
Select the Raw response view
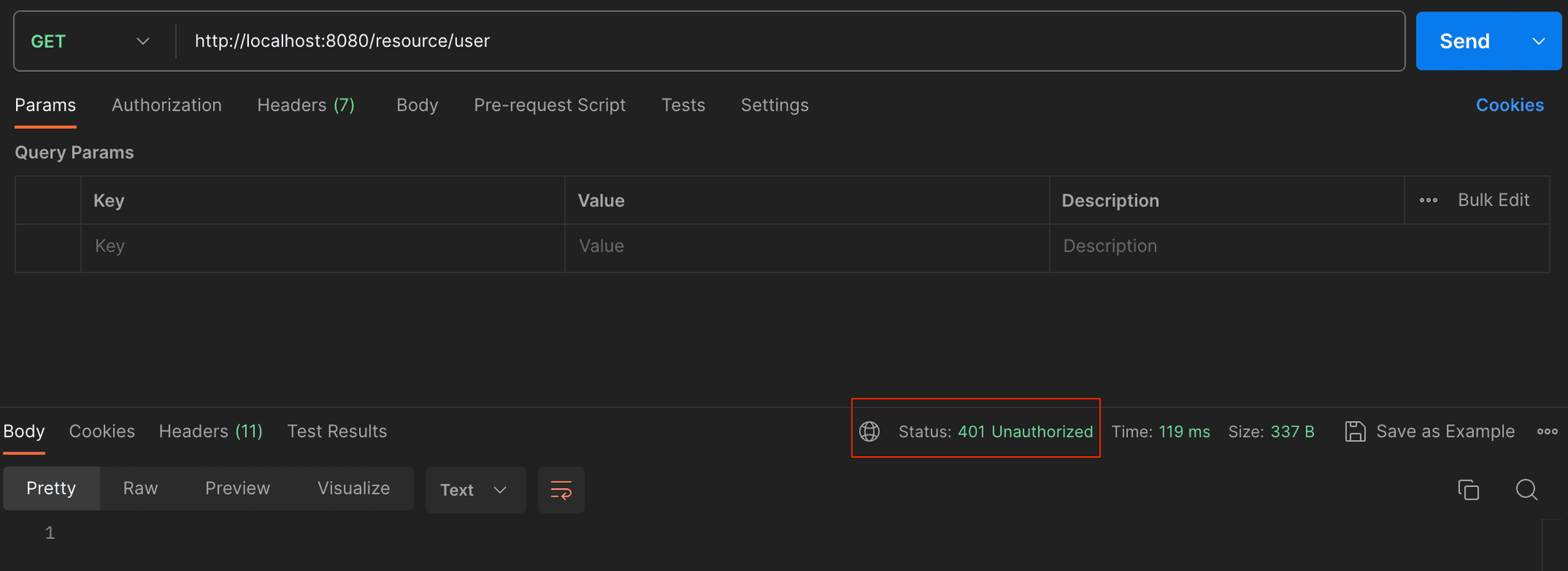click(140, 488)
